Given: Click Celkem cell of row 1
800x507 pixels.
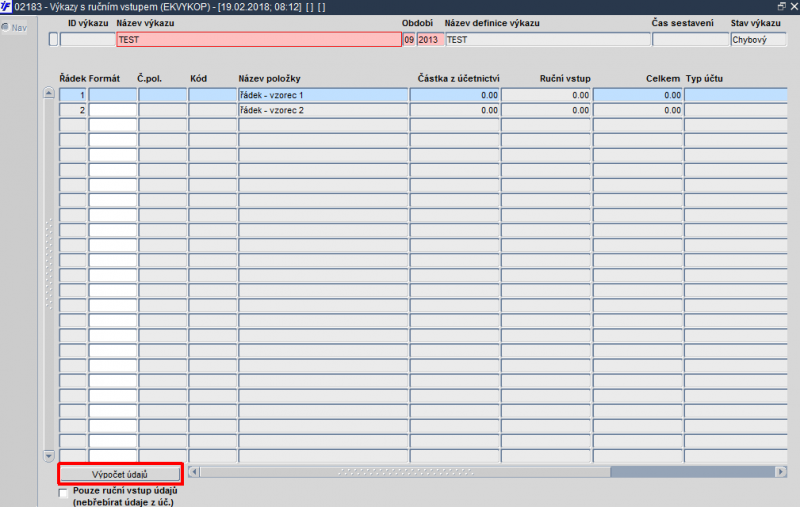Looking at the screenshot, I should tap(638, 95).
